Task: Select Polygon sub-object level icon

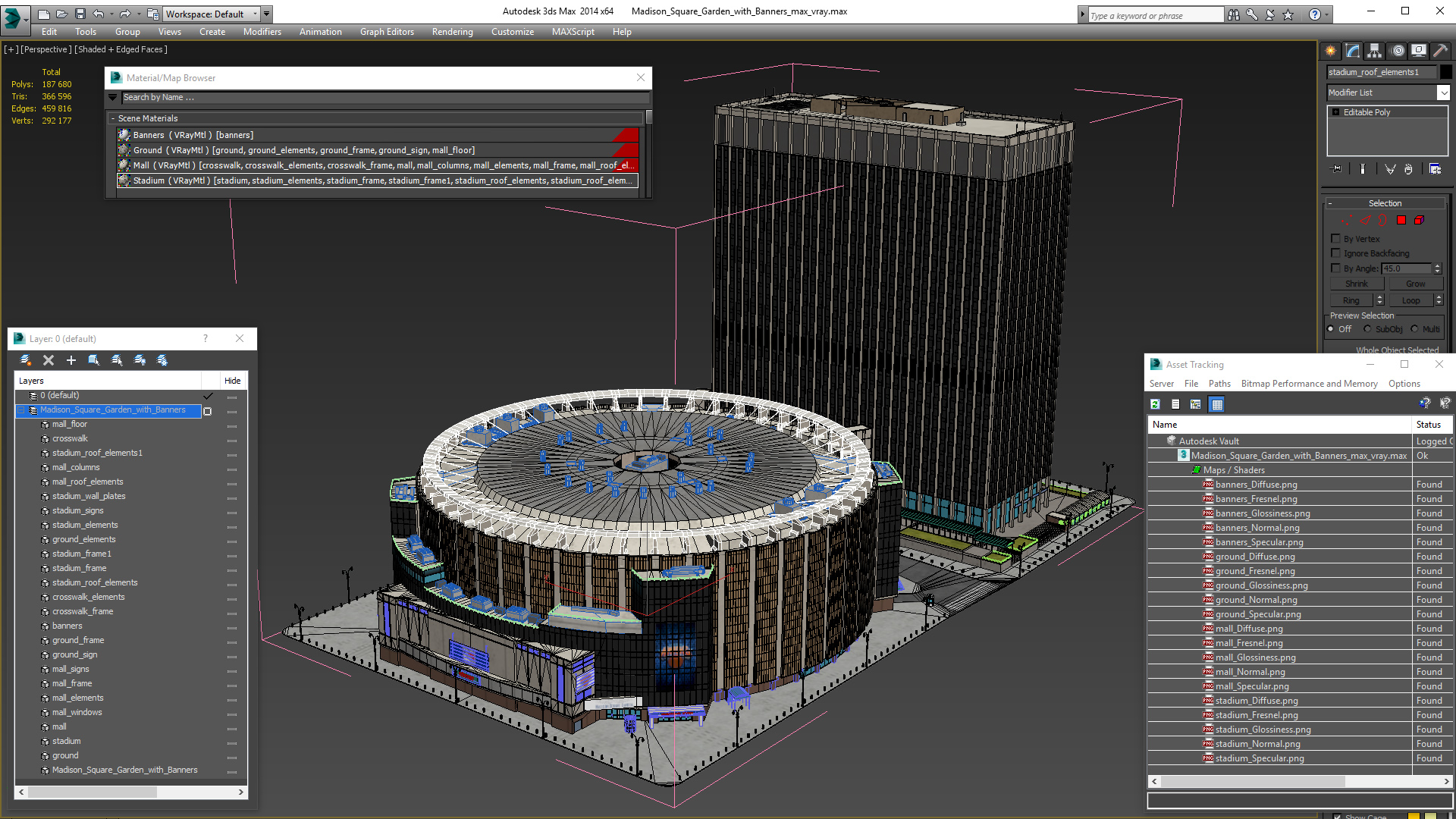Action: [x=1401, y=220]
